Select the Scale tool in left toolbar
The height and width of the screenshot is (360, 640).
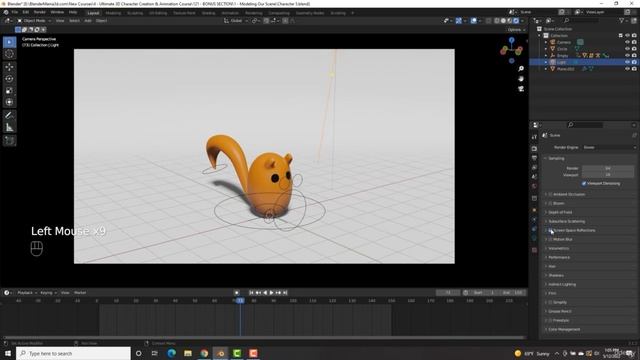pyautogui.click(x=9, y=91)
